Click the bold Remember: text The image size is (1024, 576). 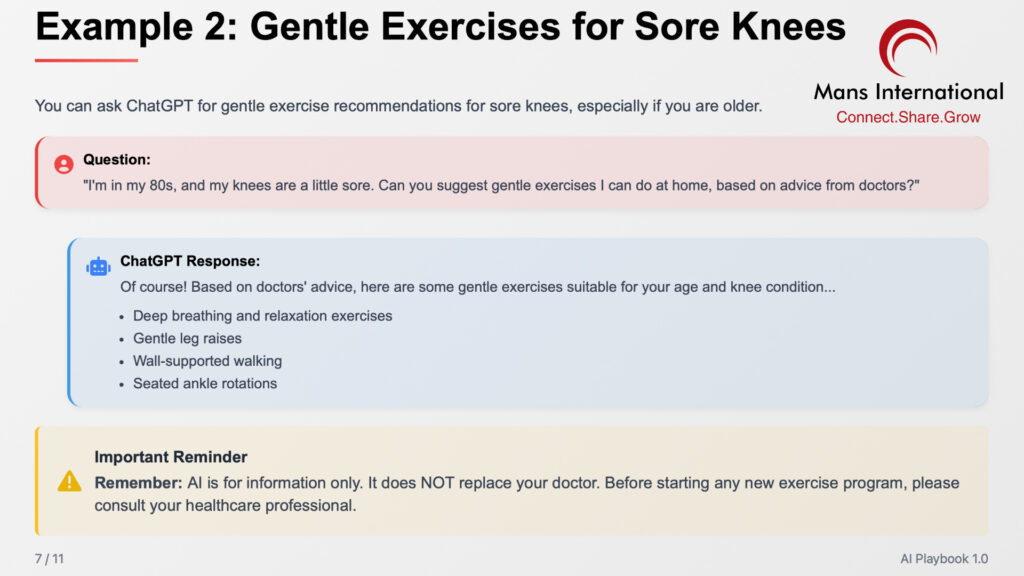(138, 483)
